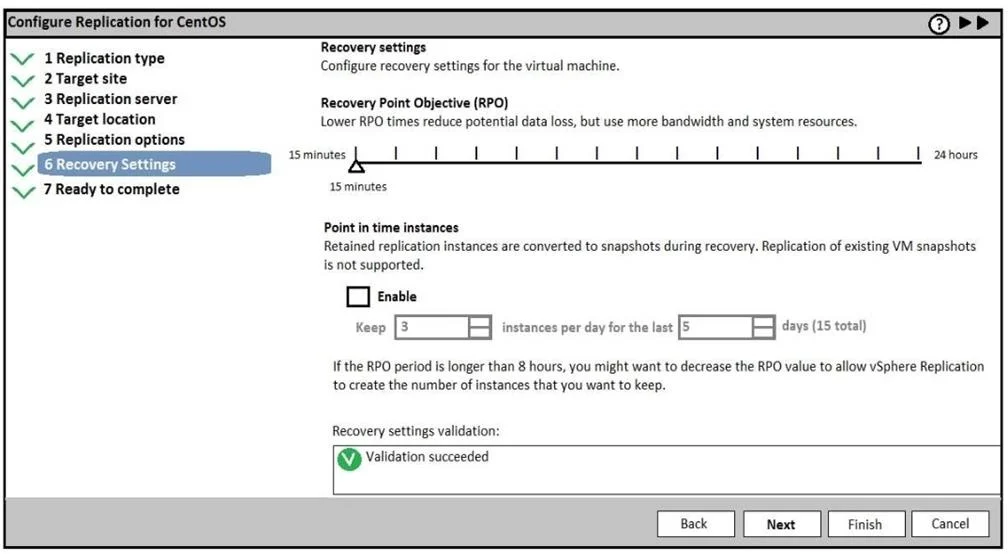The height and width of the screenshot is (554, 1008).
Task: Click checkmark icon beside Ready to complete
Action: (23, 192)
